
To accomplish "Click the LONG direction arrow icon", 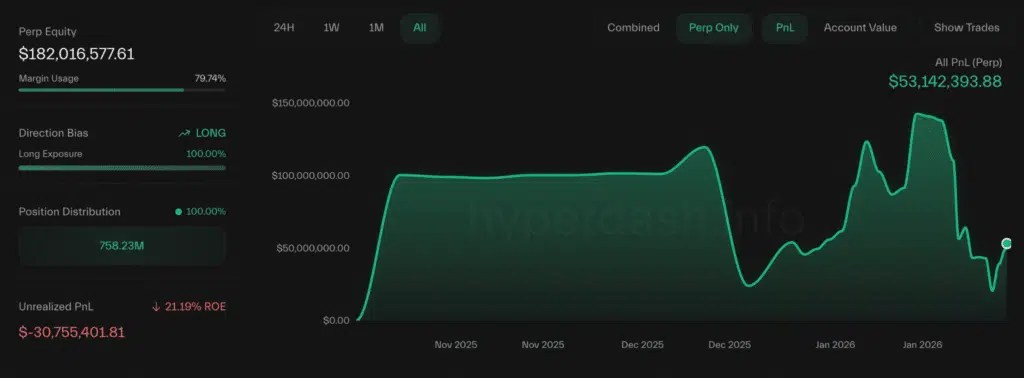I will point(184,133).
